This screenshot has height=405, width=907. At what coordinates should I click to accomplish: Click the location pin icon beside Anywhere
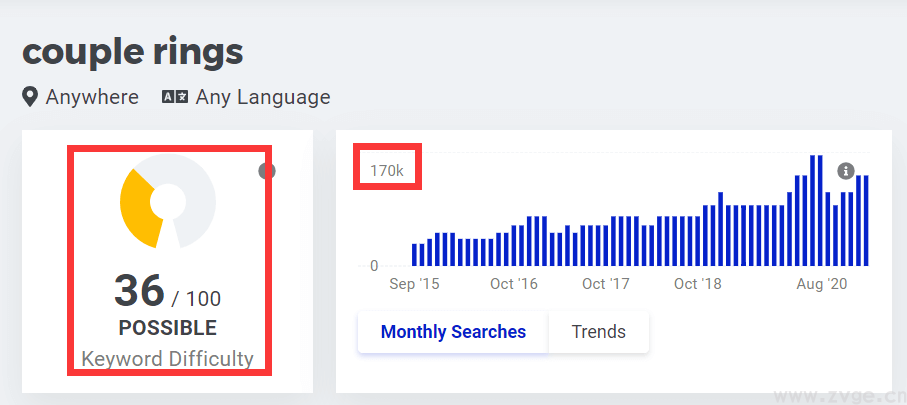[30, 97]
